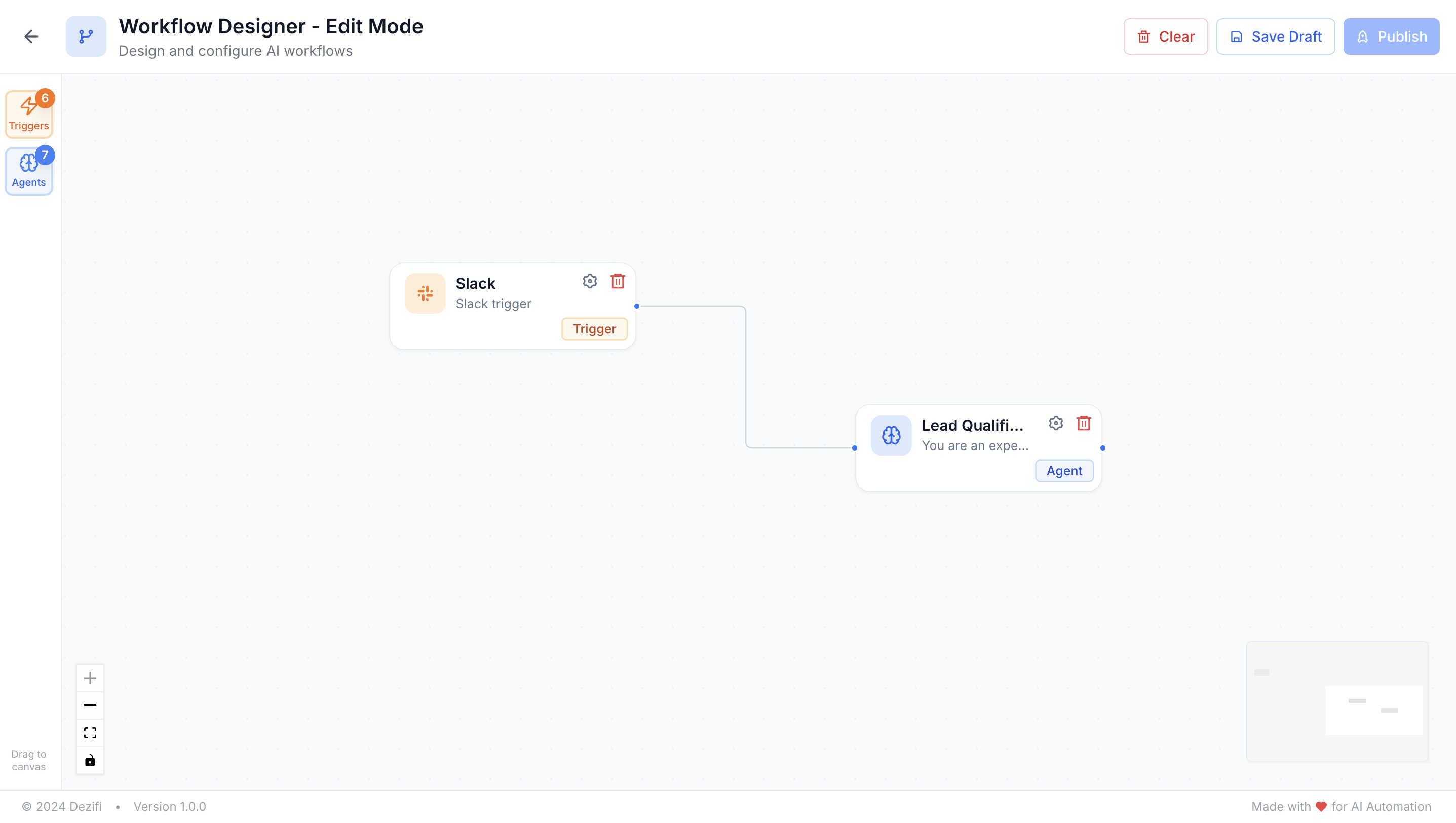Select the Agent badge on Lead Qualification node
1456x823 pixels.
pos(1064,470)
